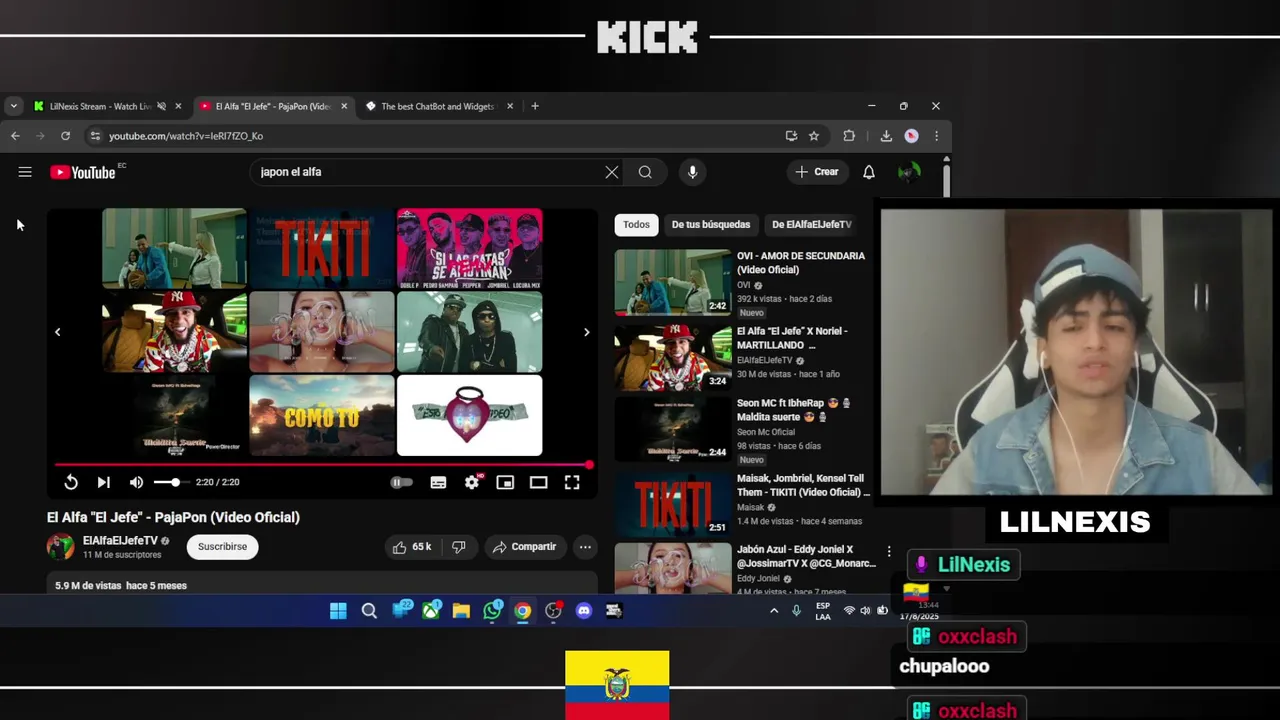Open COMO TO end-screen thumbnail

pos(321,415)
